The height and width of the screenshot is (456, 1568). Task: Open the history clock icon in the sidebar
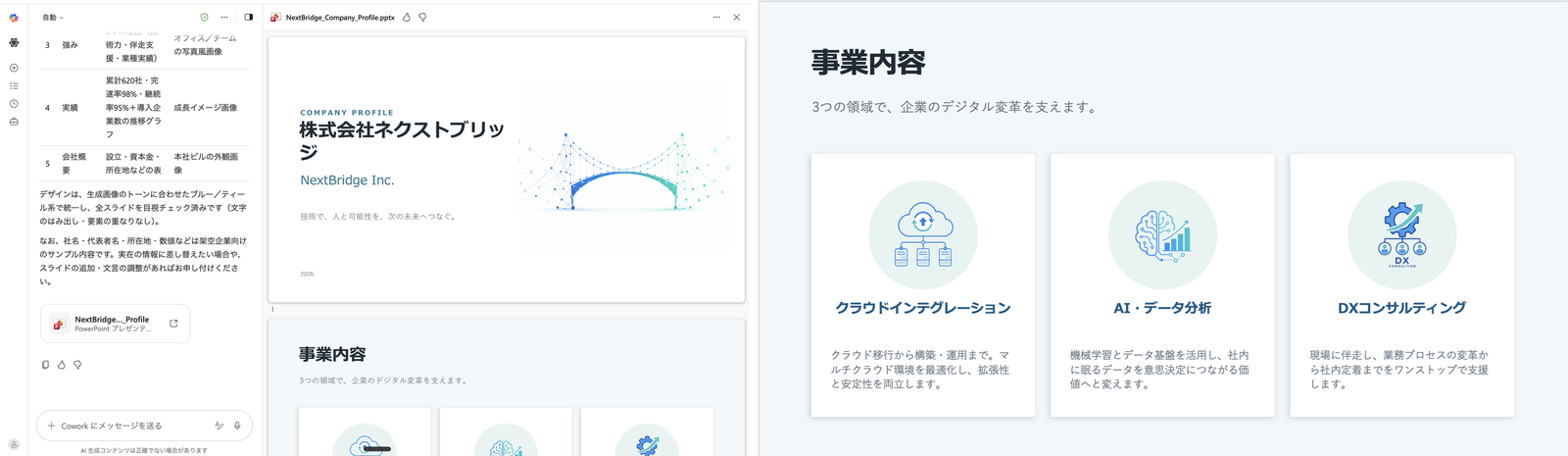tap(14, 103)
